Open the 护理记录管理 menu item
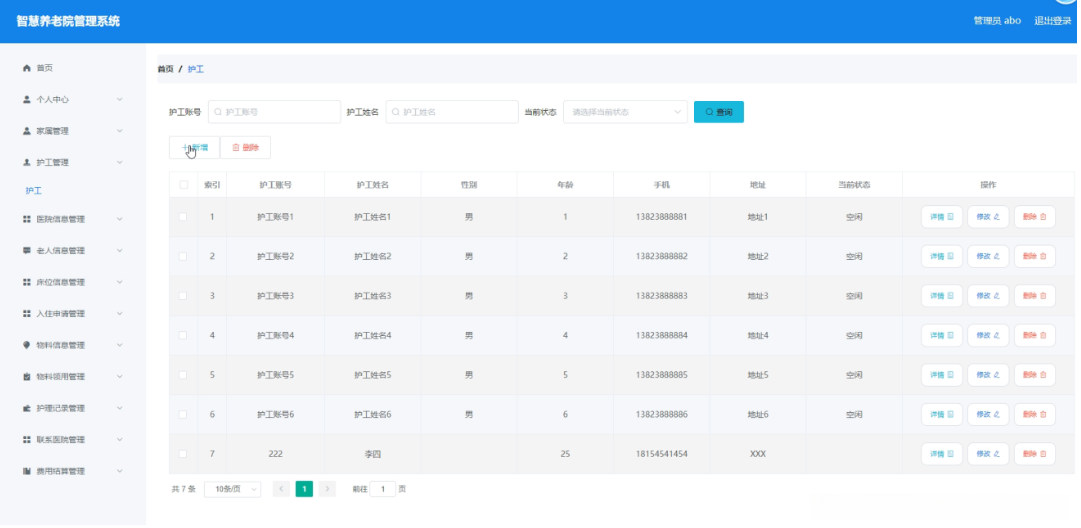Image resolution: width=1081 pixels, height=528 pixels. [x=72, y=408]
